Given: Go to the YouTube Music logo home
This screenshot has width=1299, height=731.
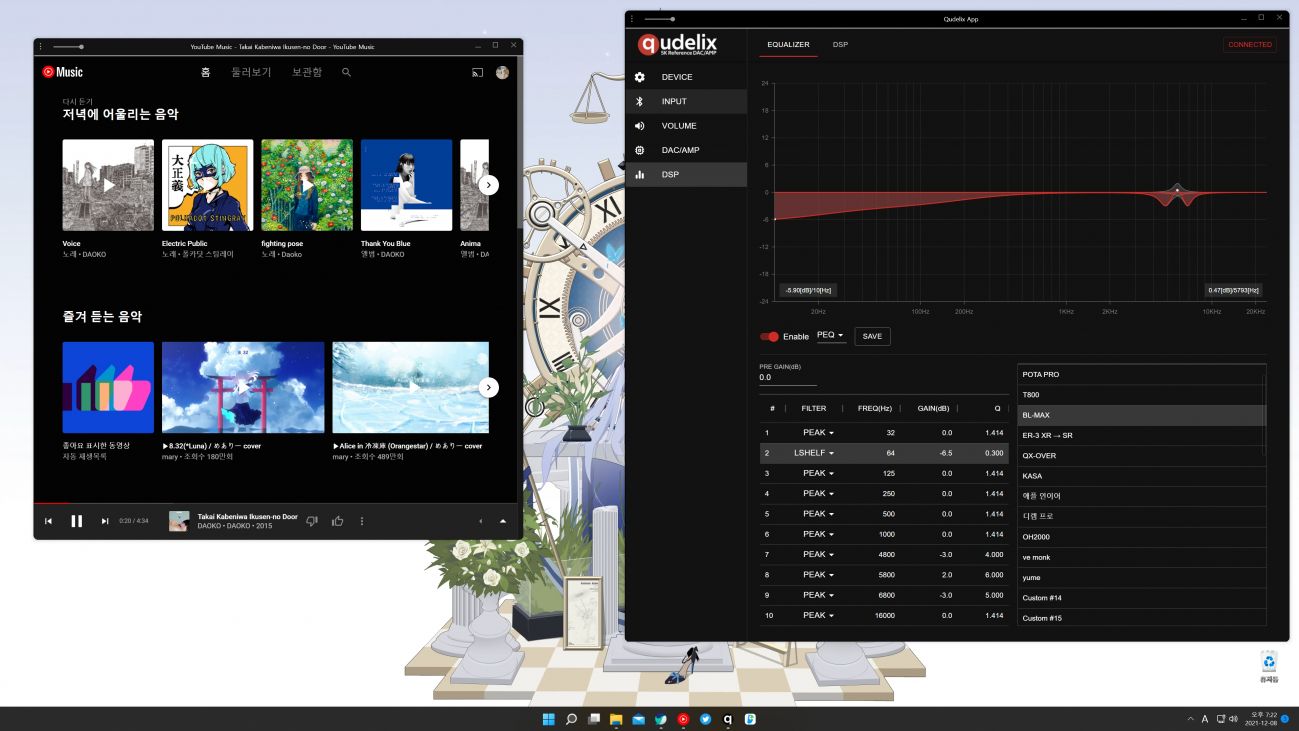Looking at the screenshot, I should tap(63, 72).
